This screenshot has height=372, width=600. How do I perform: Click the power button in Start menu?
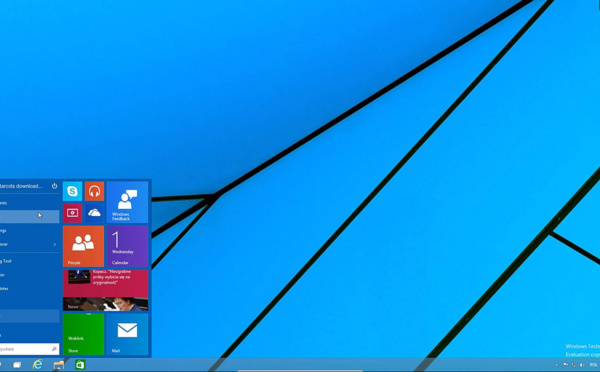pos(54,186)
